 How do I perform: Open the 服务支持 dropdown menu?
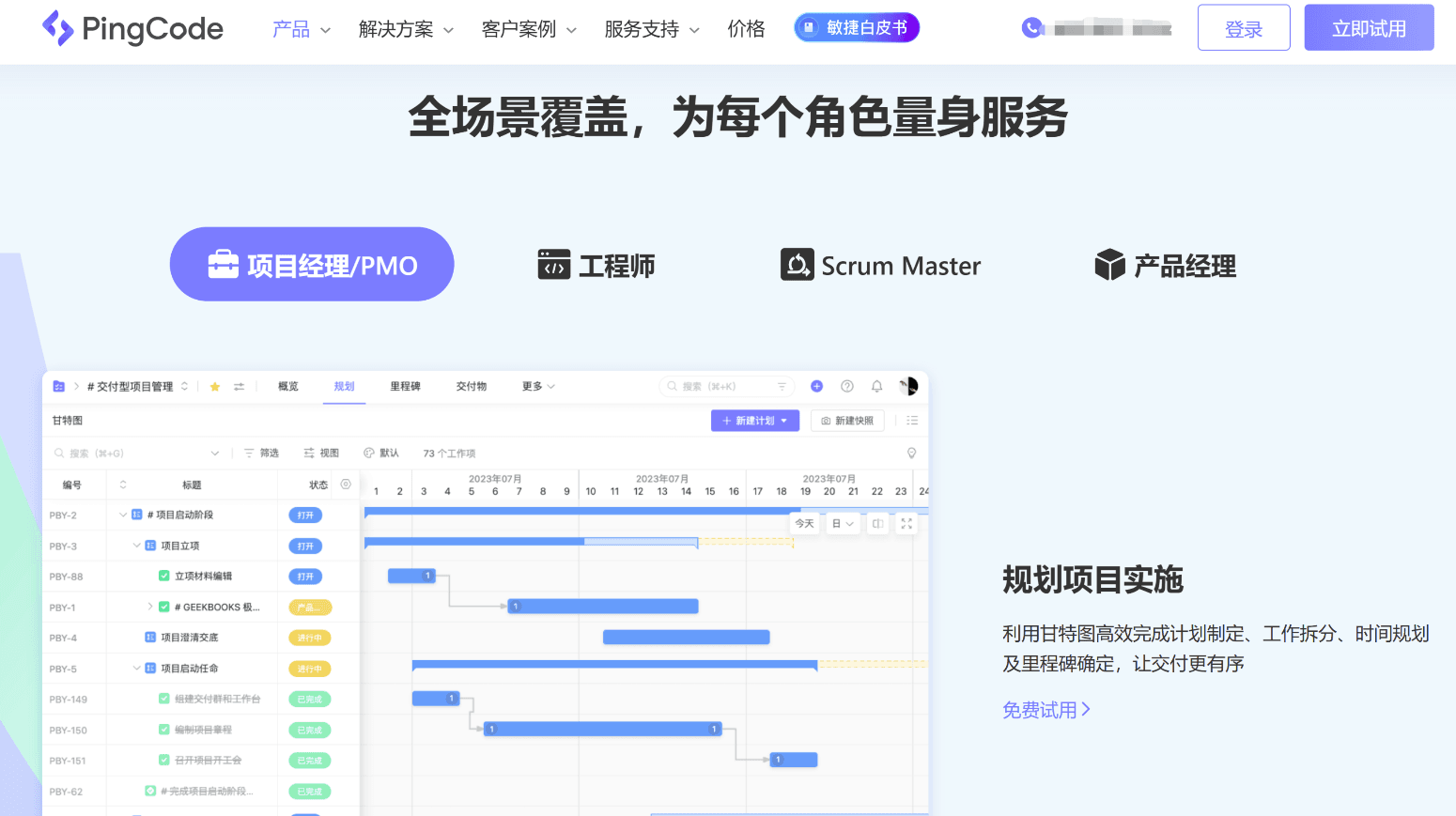coord(652,29)
